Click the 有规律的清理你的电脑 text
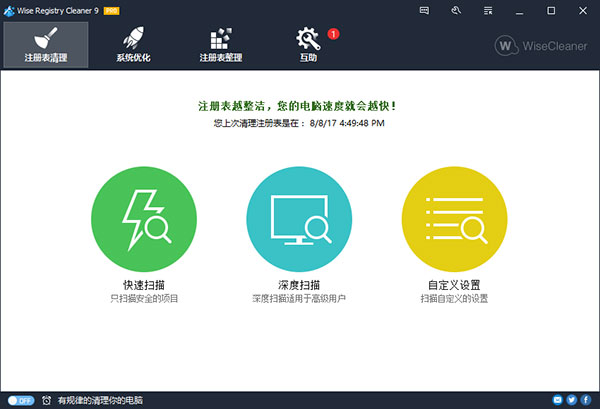This screenshot has width=600, height=409. (x=100, y=400)
